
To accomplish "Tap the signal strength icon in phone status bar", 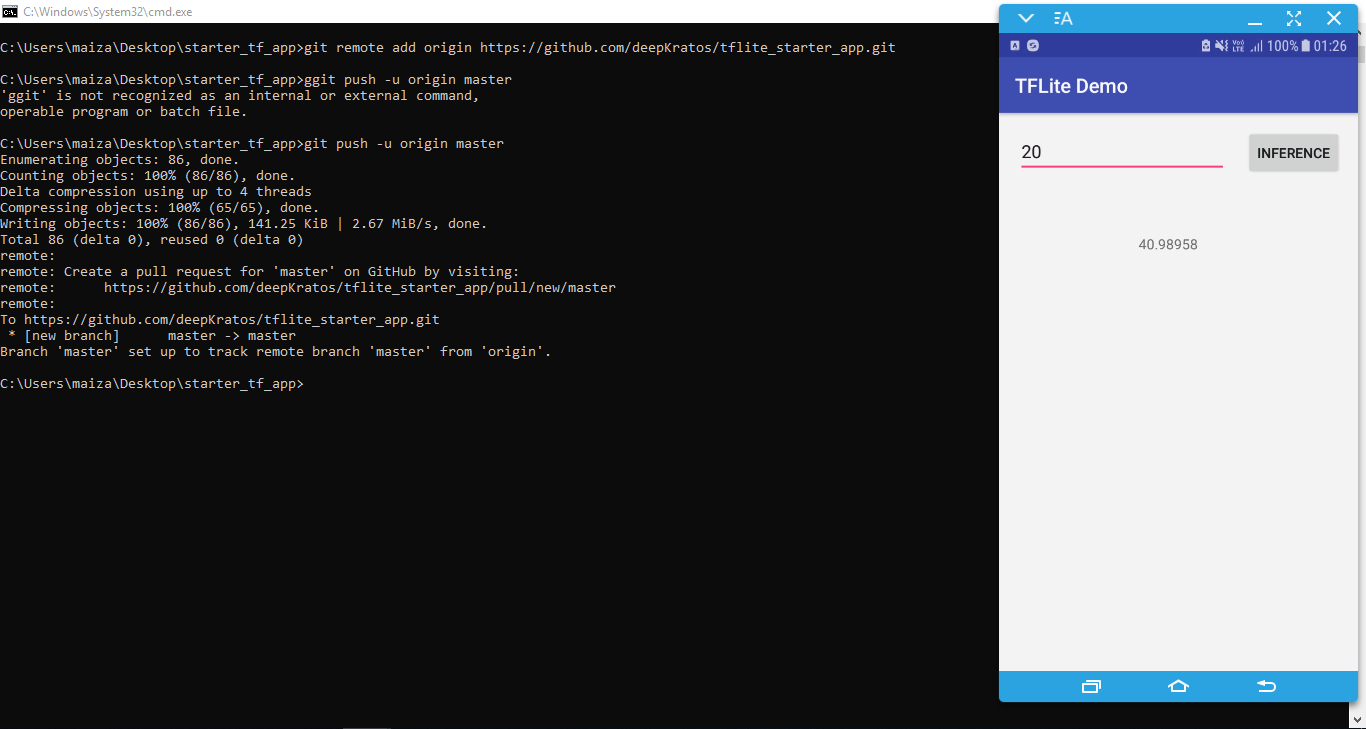I will tap(1256, 46).
